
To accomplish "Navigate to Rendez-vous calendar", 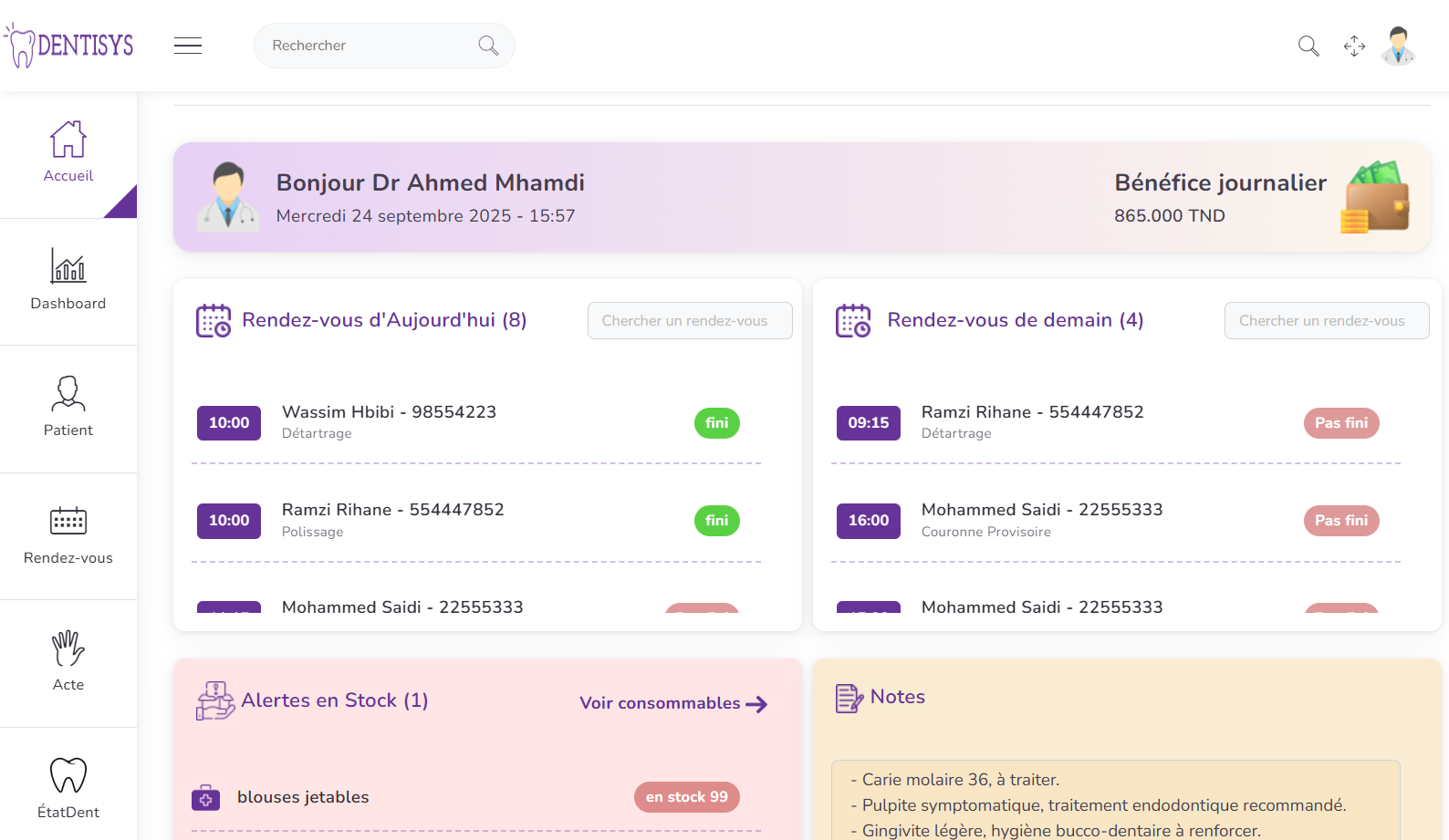I will point(68,535).
